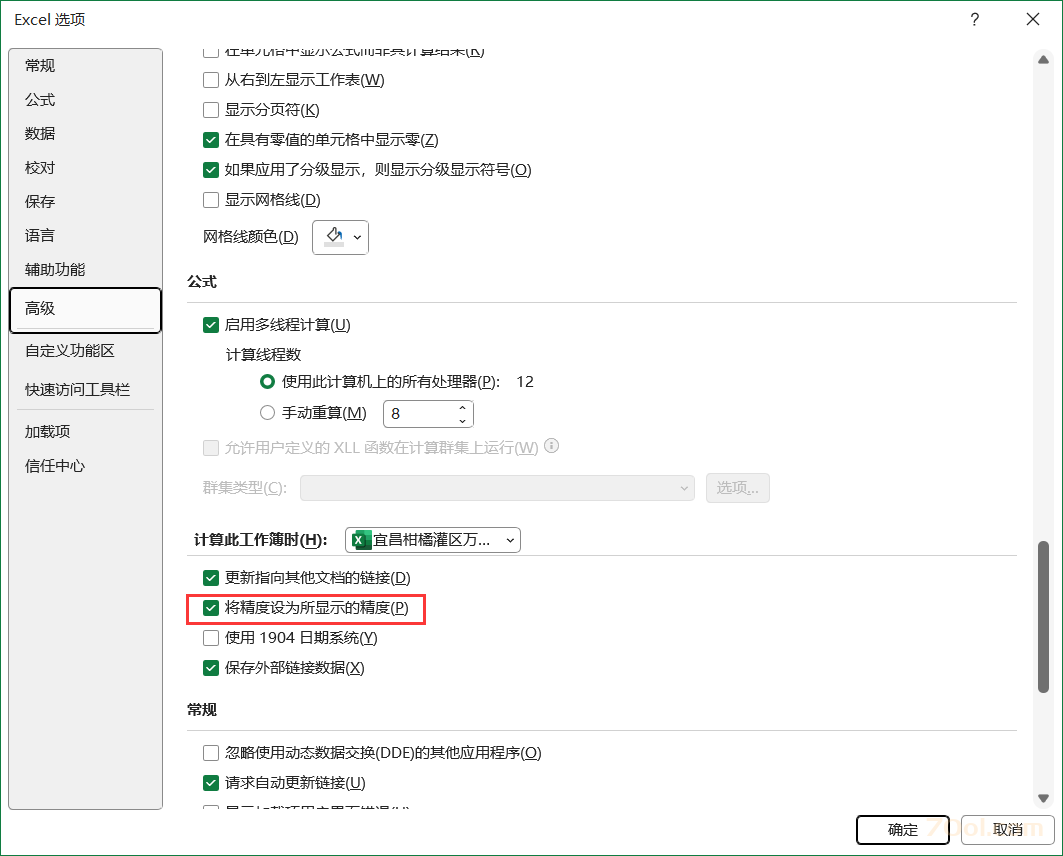This screenshot has width=1063, height=856.
Task: Click the 计算线程数 label
Action: tap(263, 354)
